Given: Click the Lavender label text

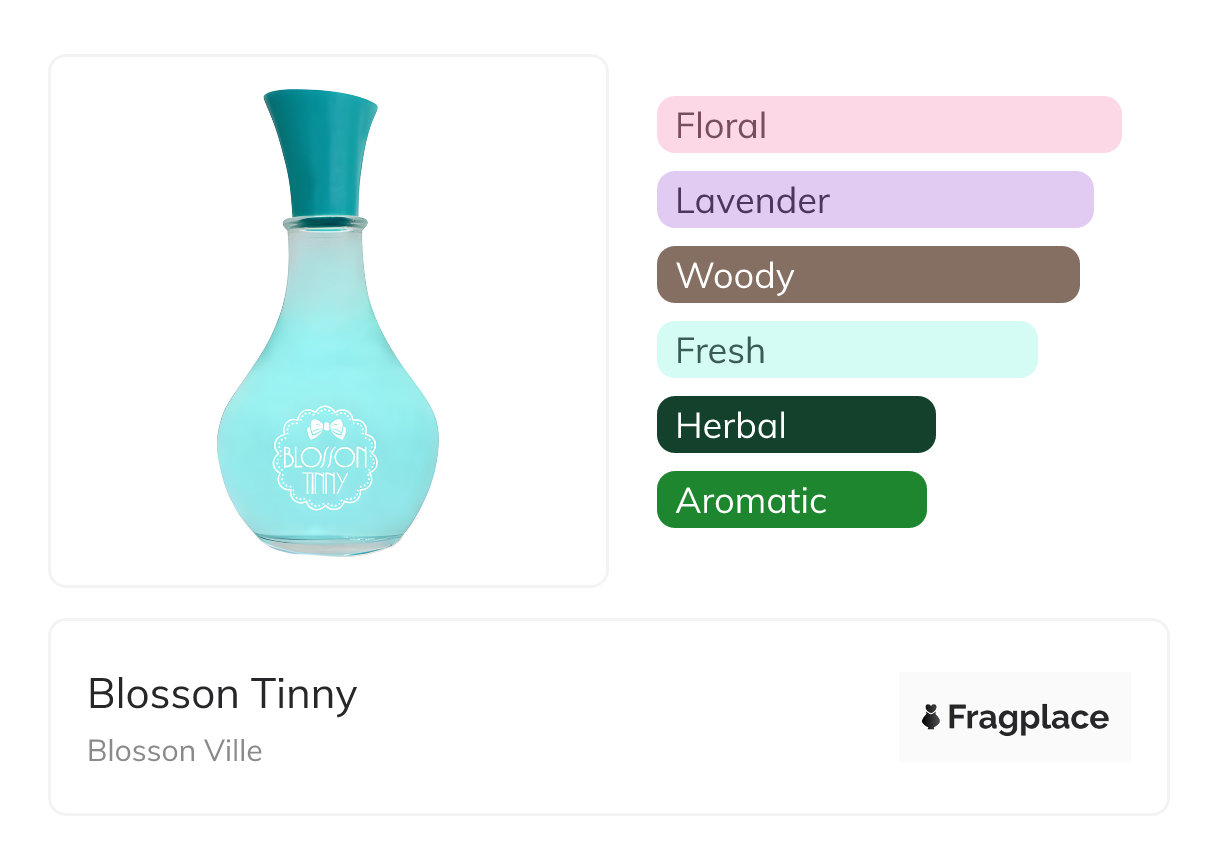Looking at the screenshot, I should coord(753,201).
